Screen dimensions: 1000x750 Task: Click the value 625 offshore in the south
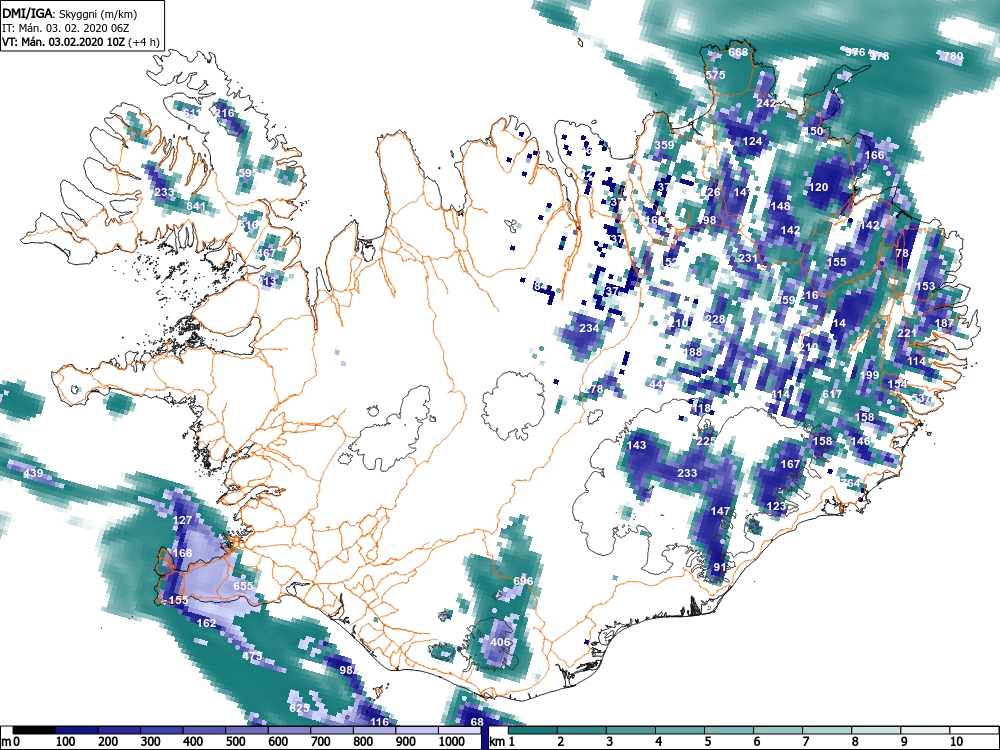click(x=299, y=708)
